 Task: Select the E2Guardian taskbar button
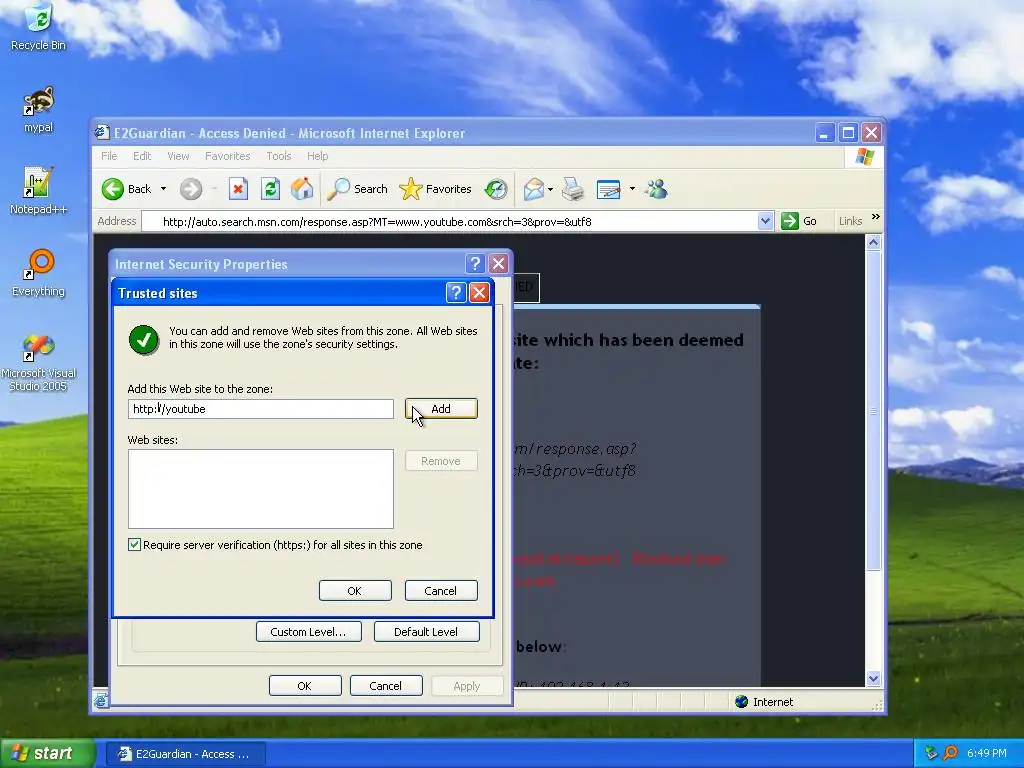(185, 754)
